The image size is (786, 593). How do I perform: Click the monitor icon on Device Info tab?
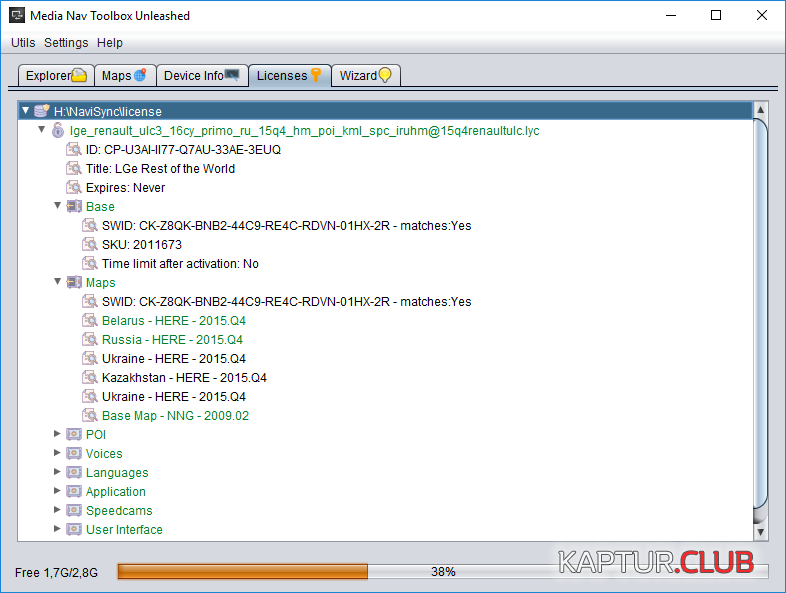(232, 75)
